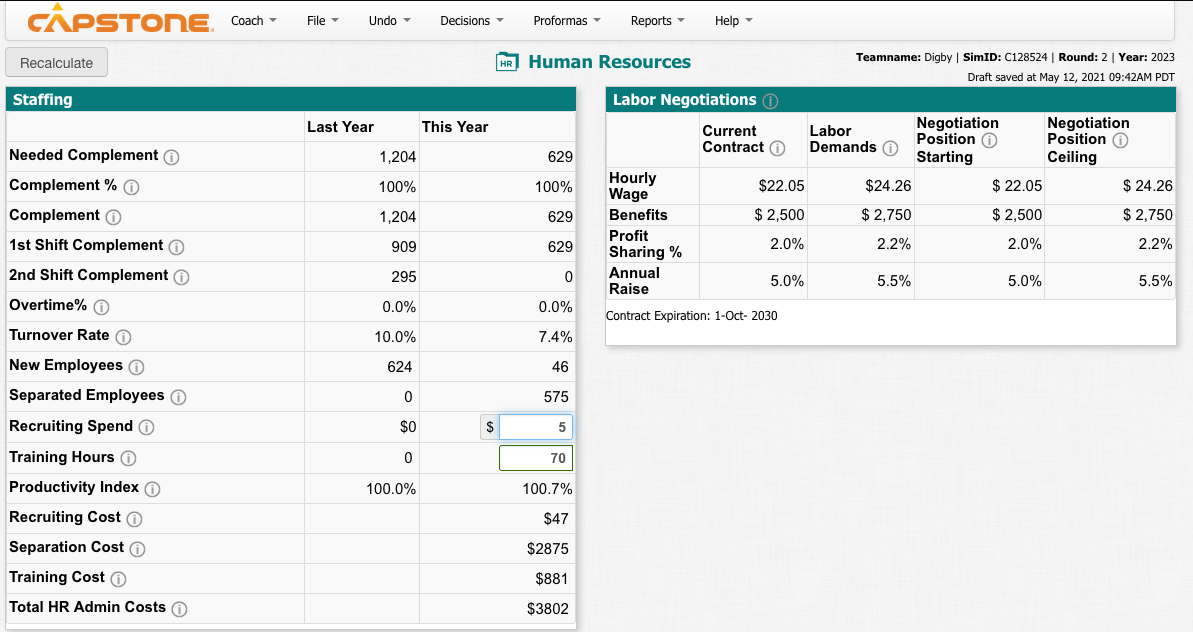The image size is (1193, 632).
Task: Click the HR badge icon beside Human Resources
Action: [508, 61]
